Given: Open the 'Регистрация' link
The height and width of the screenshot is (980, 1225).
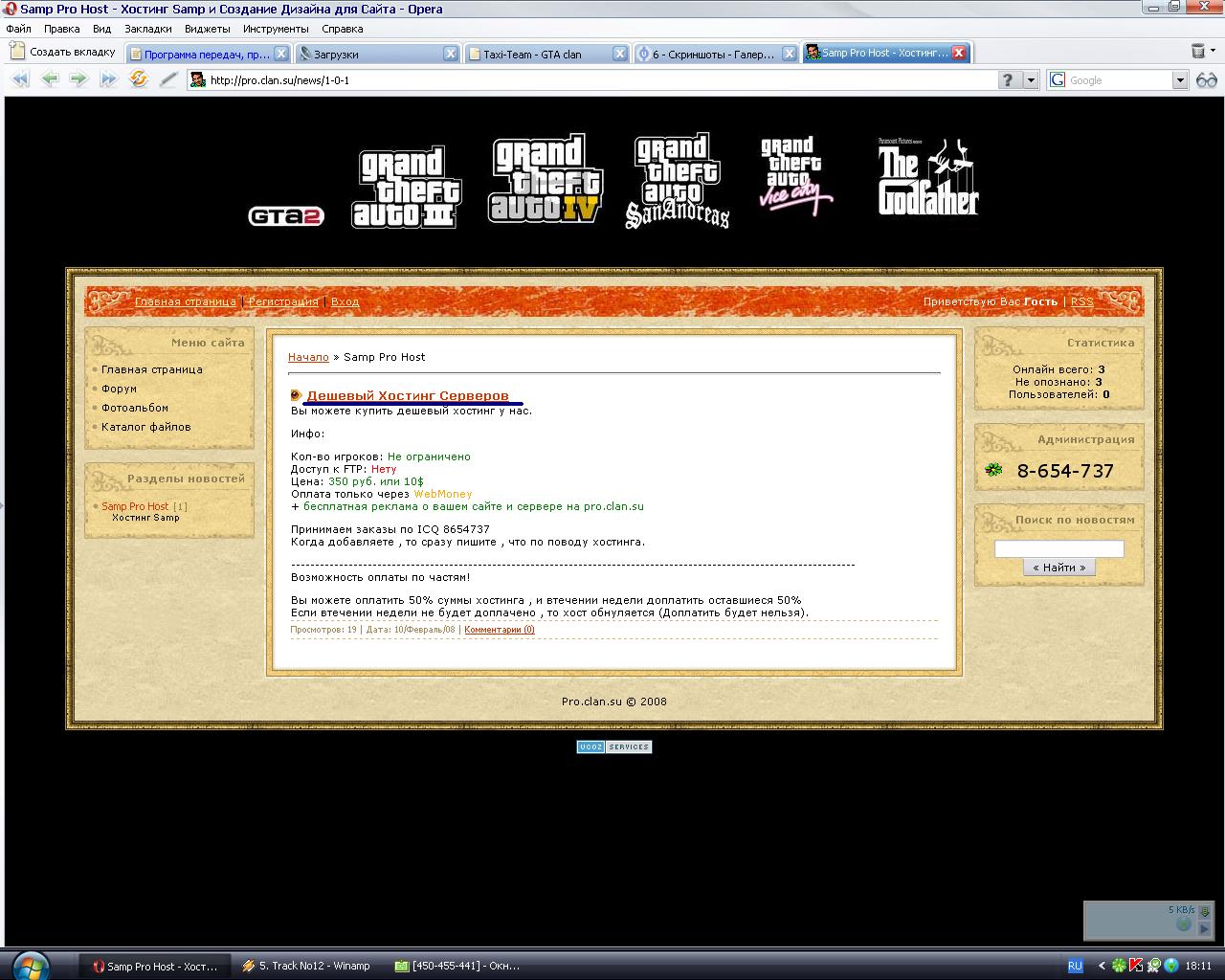Looking at the screenshot, I should point(283,301).
